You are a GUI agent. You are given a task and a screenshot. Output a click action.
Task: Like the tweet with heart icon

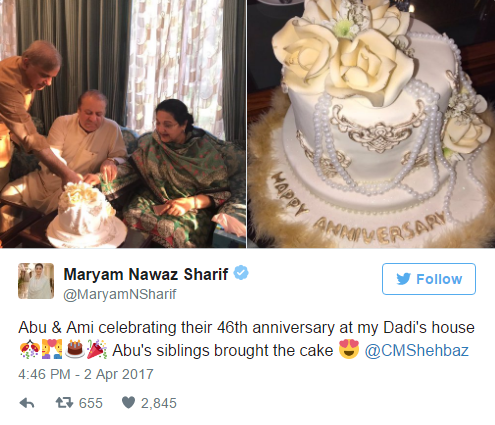click(x=128, y=403)
